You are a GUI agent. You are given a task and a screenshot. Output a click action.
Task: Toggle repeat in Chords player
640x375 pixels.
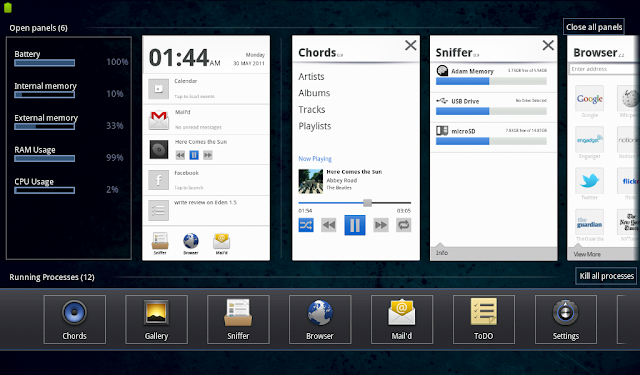[x=403, y=225]
